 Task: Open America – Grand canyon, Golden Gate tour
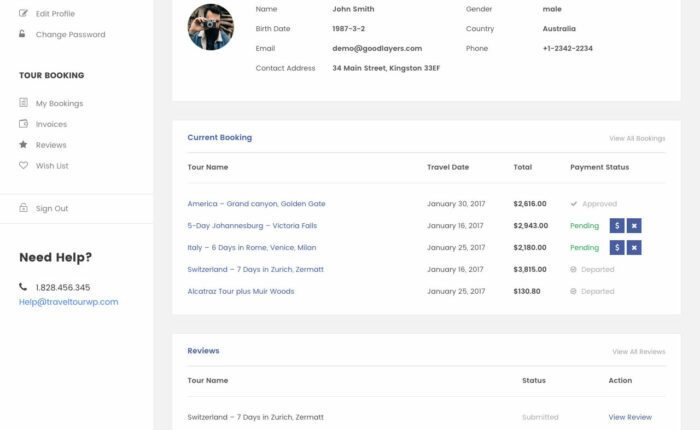(256, 204)
